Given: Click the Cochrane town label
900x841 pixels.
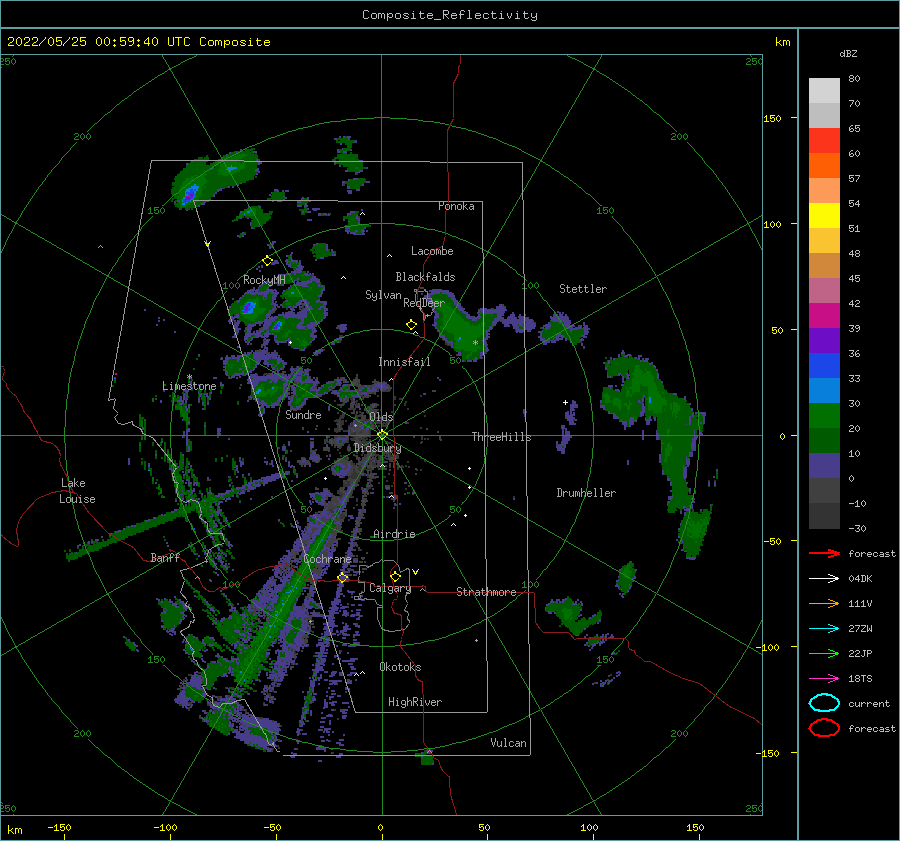Looking at the screenshot, I should point(327,559).
